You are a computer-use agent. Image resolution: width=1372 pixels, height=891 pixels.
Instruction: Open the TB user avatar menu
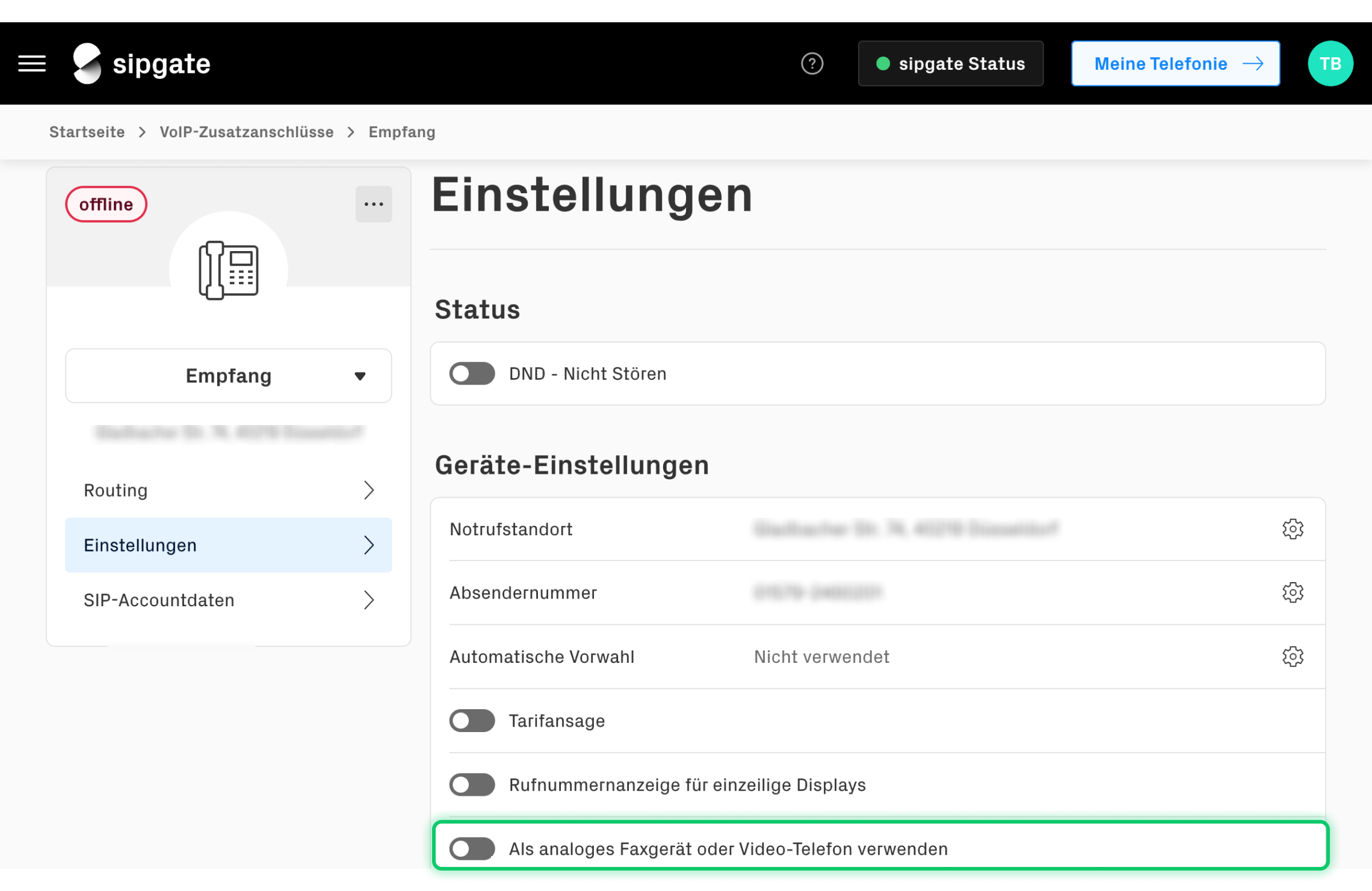(1330, 63)
